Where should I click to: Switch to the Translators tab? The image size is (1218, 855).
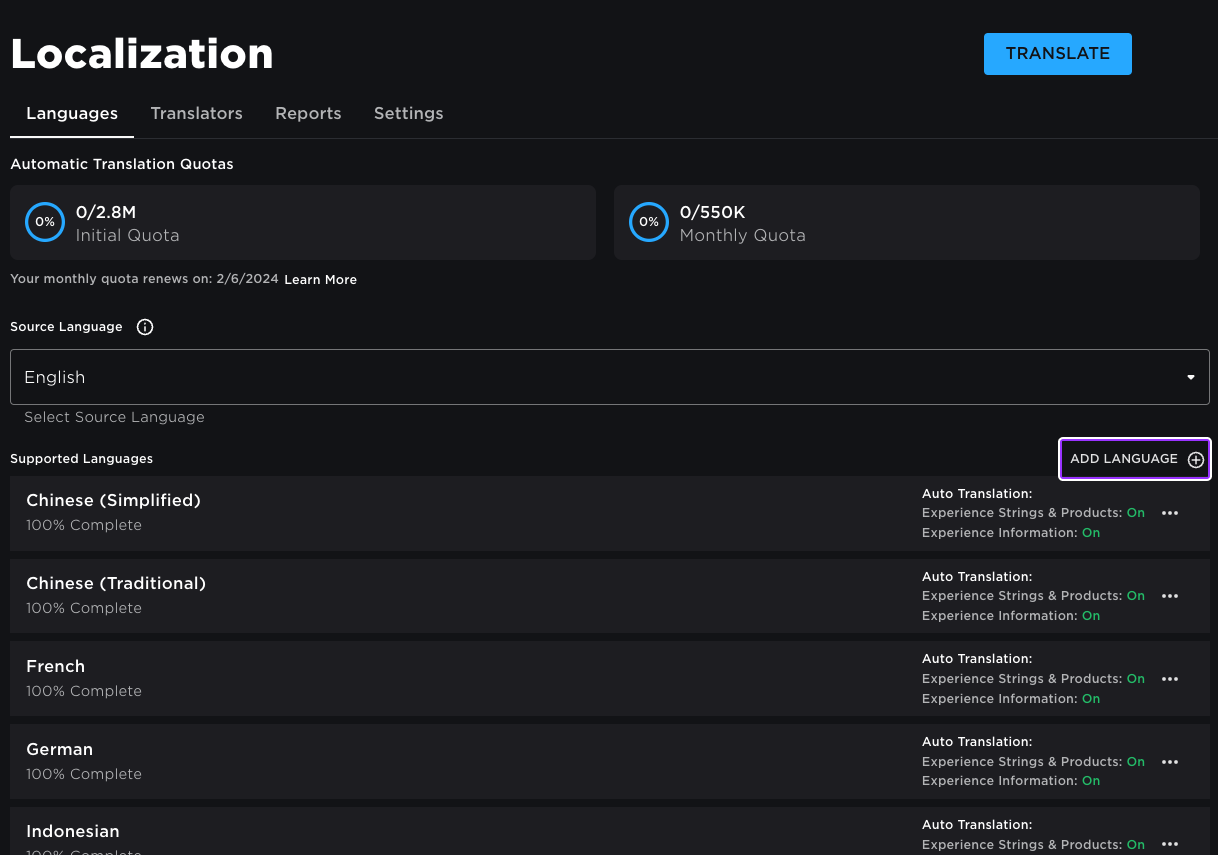(196, 113)
